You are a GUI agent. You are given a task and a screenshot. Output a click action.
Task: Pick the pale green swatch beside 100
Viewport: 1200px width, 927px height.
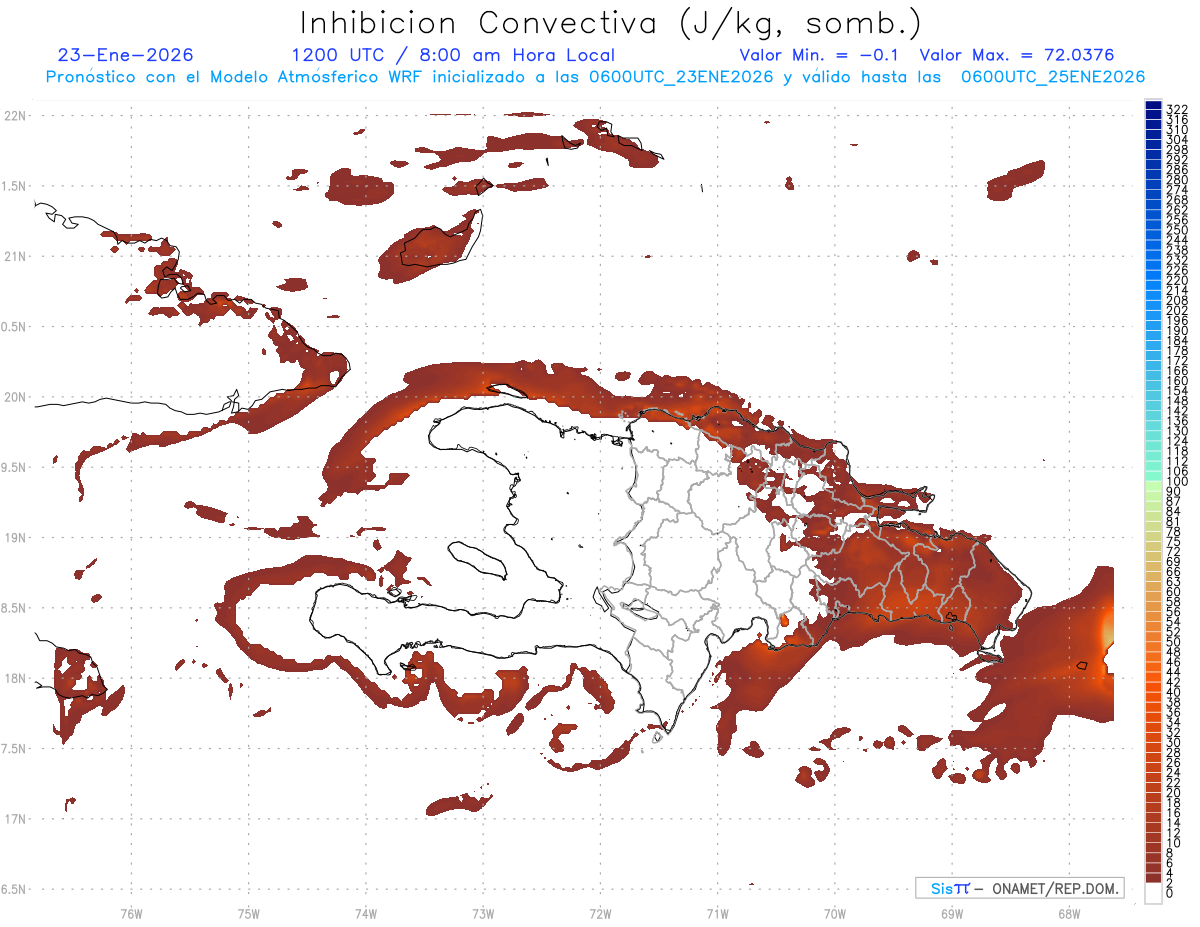tap(1153, 486)
